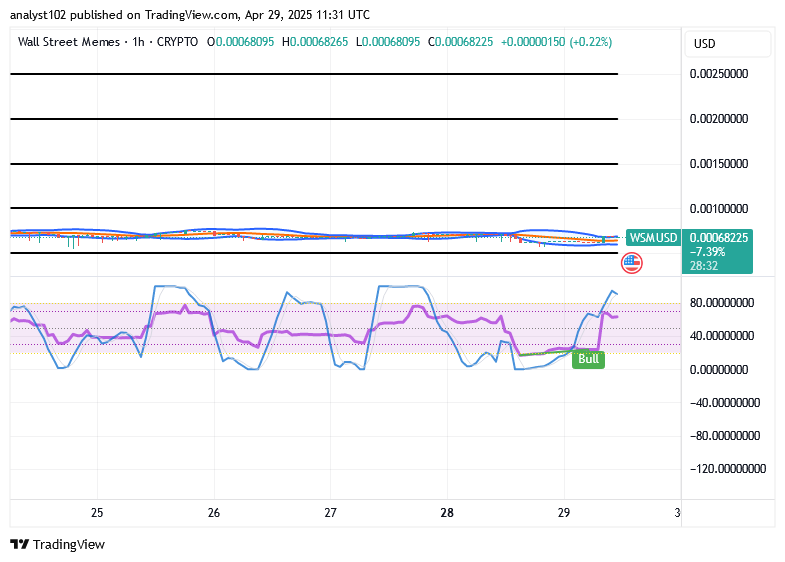Click the -40.00000000 oscillator axis label
785x562 pixels.
[725, 403]
